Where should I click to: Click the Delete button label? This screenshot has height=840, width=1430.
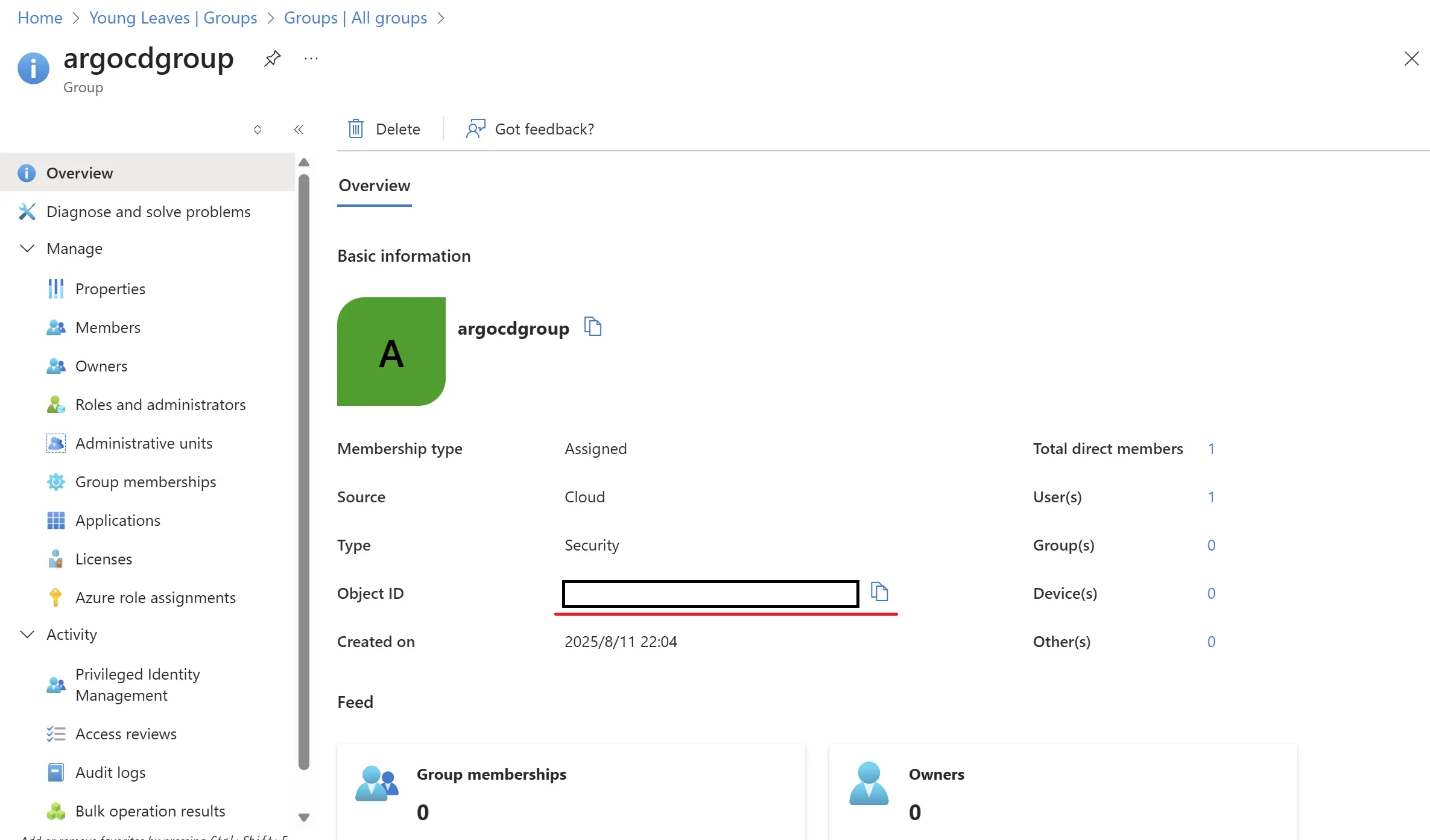[x=398, y=129]
